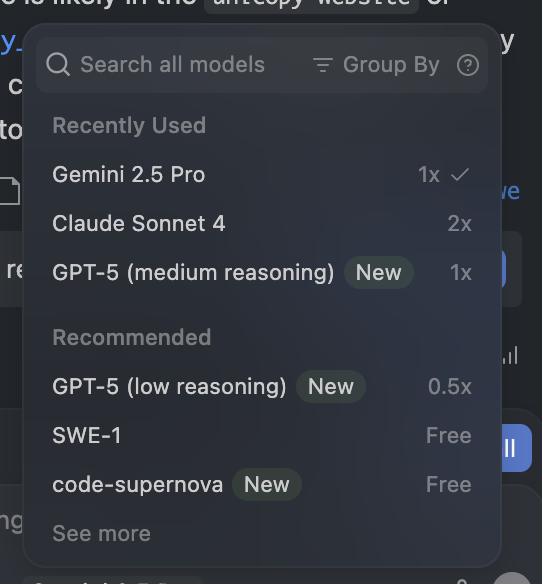
Task: Select Gemini 2.5 Pro model
Action: click(x=262, y=174)
